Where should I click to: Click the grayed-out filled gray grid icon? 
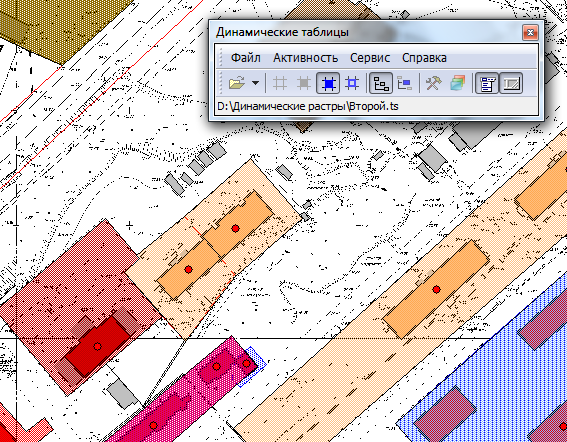(x=304, y=84)
